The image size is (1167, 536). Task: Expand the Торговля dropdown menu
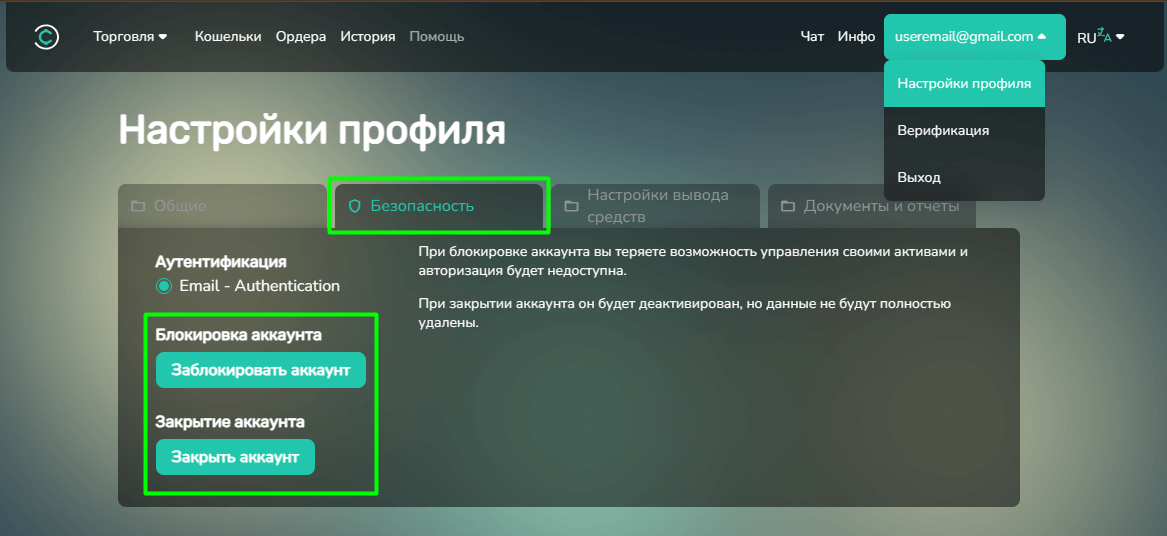(x=130, y=37)
